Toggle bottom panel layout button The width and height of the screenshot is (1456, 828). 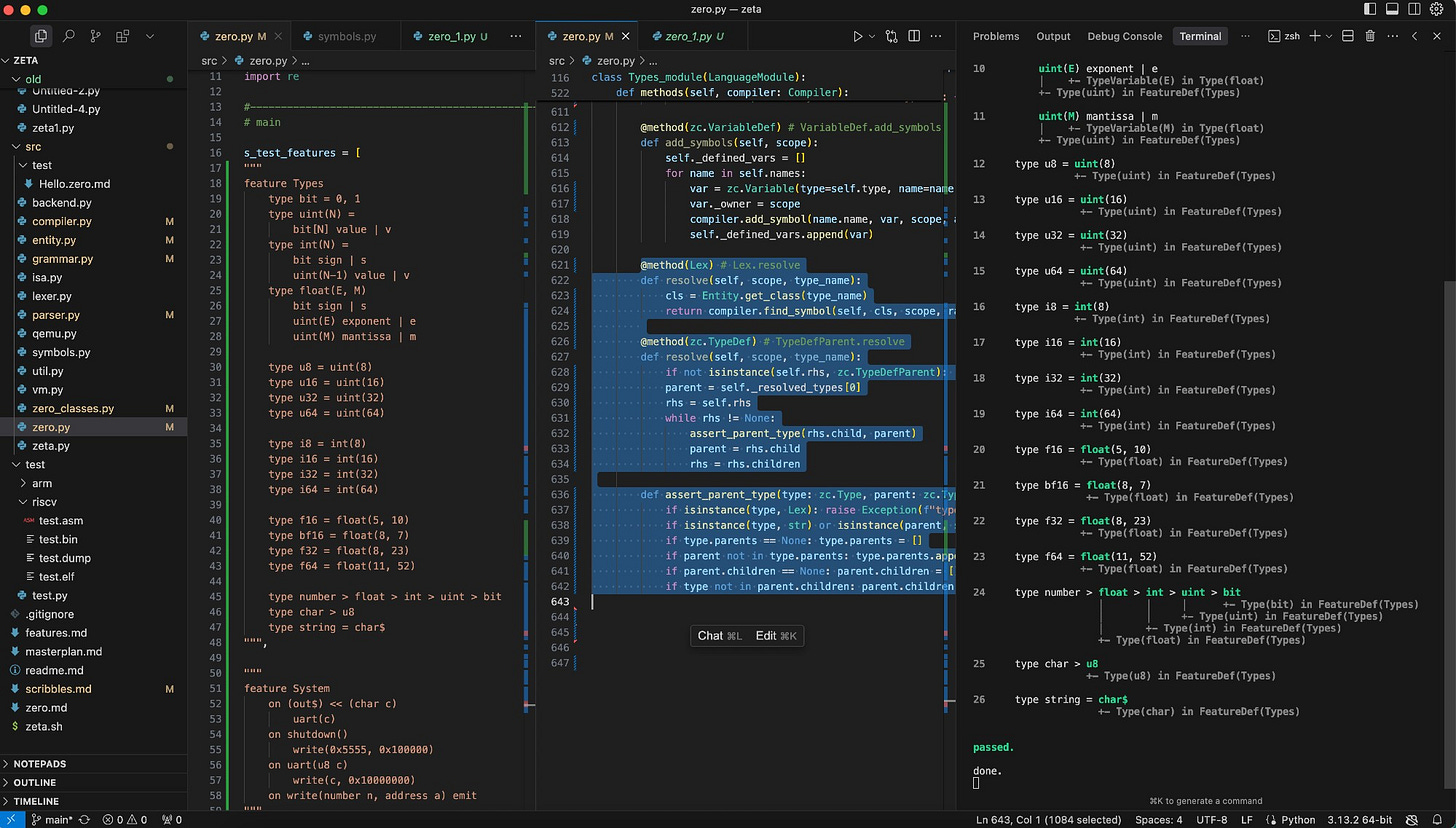1391,9
